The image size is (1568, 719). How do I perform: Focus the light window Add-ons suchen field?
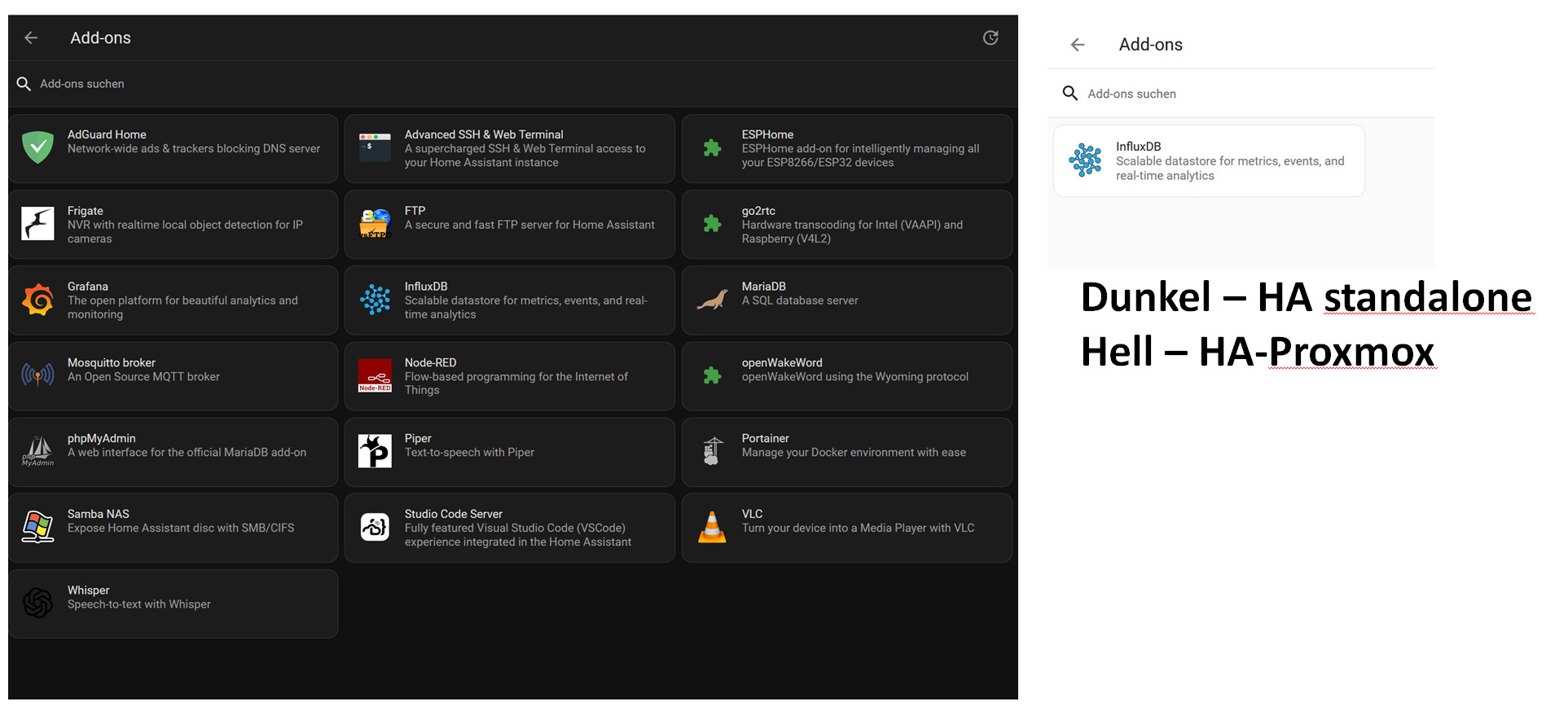click(1241, 94)
